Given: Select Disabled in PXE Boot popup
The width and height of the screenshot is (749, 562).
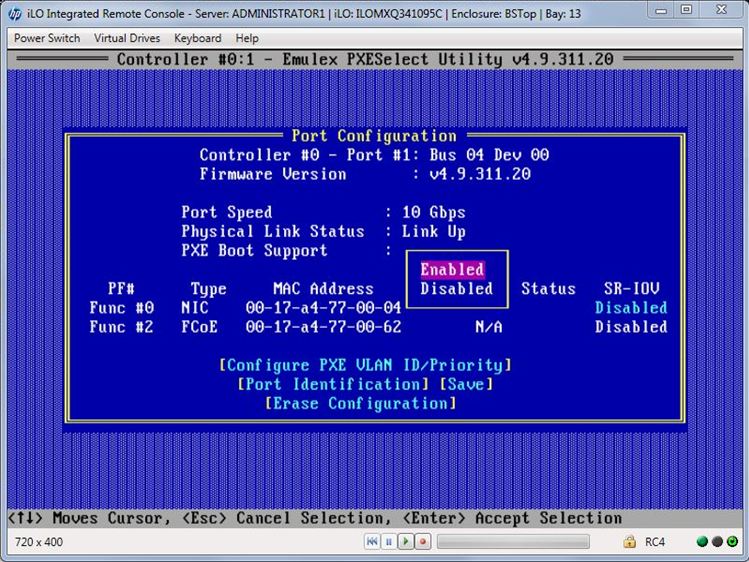Looking at the screenshot, I should pyautogui.click(x=456, y=288).
